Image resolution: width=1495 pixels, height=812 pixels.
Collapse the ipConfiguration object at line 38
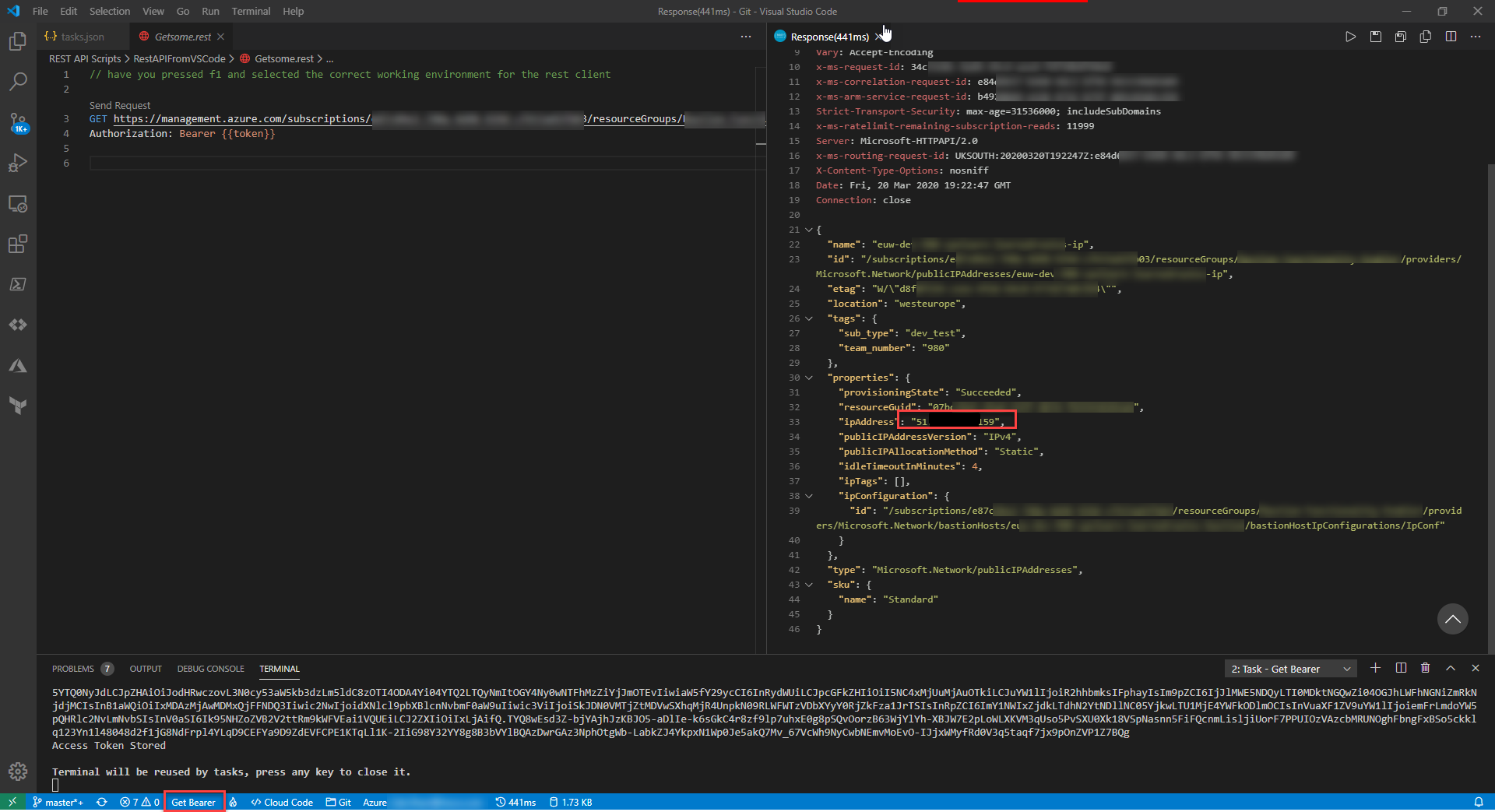click(x=809, y=496)
